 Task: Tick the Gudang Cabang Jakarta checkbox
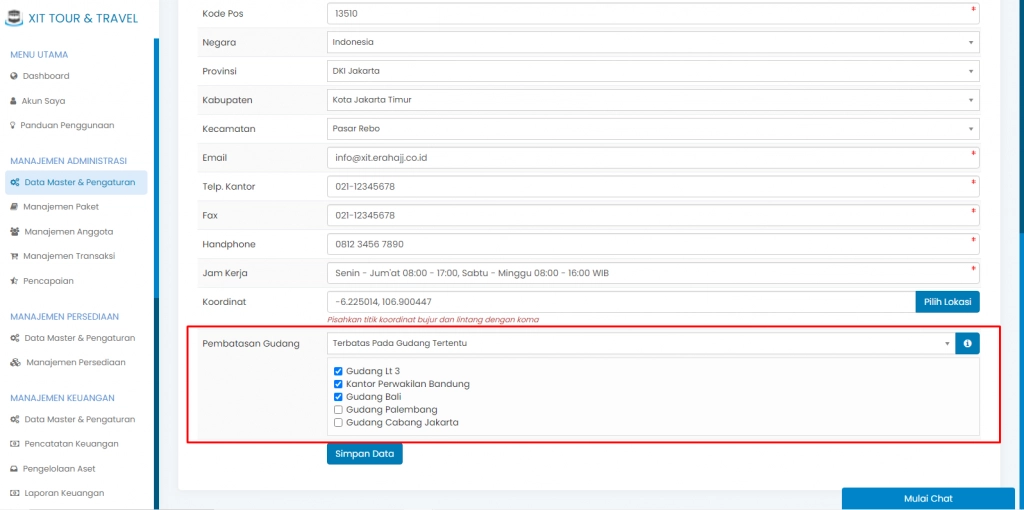[338, 423]
